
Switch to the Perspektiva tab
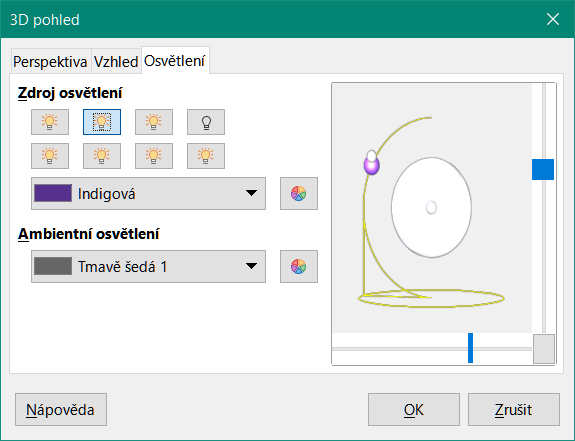coord(51,62)
